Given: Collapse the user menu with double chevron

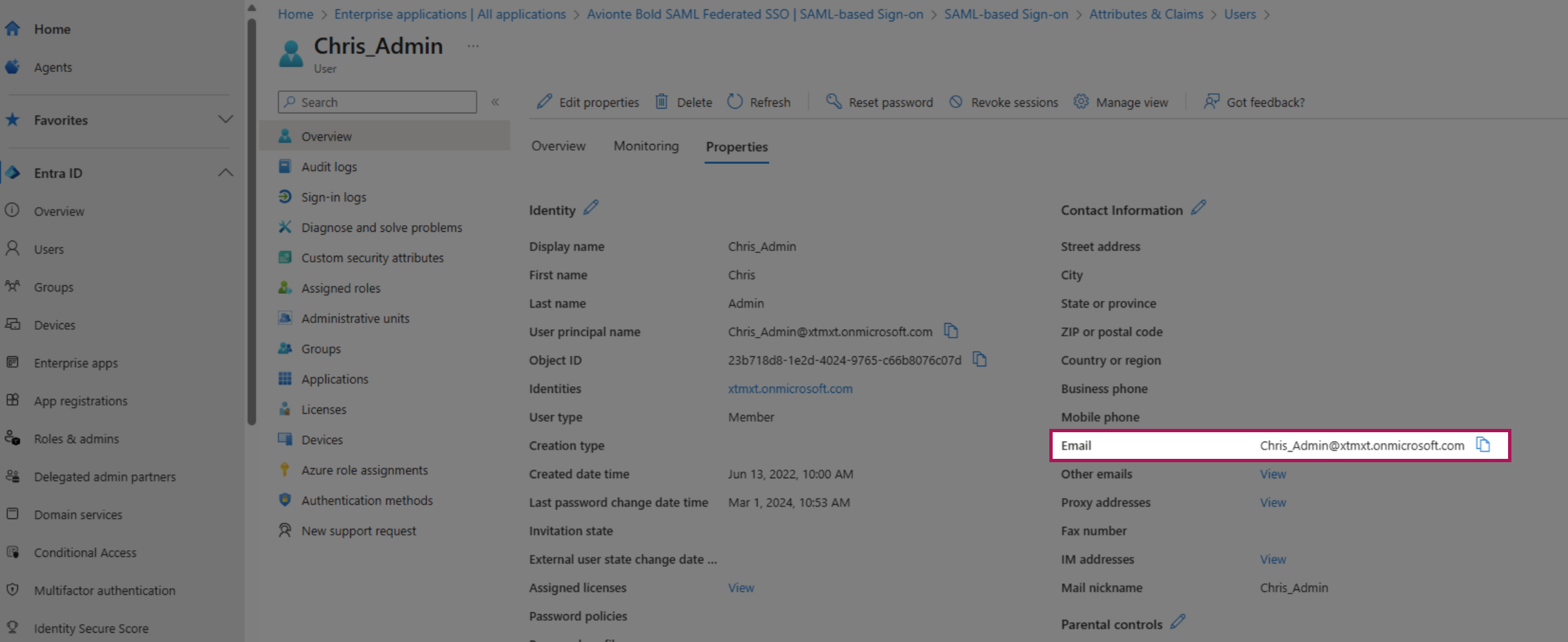Looking at the screenshot, I should tap(495, 102).
